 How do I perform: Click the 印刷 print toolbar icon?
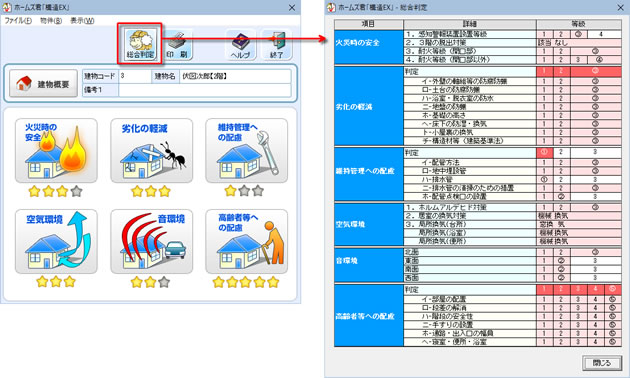(178, 45)
